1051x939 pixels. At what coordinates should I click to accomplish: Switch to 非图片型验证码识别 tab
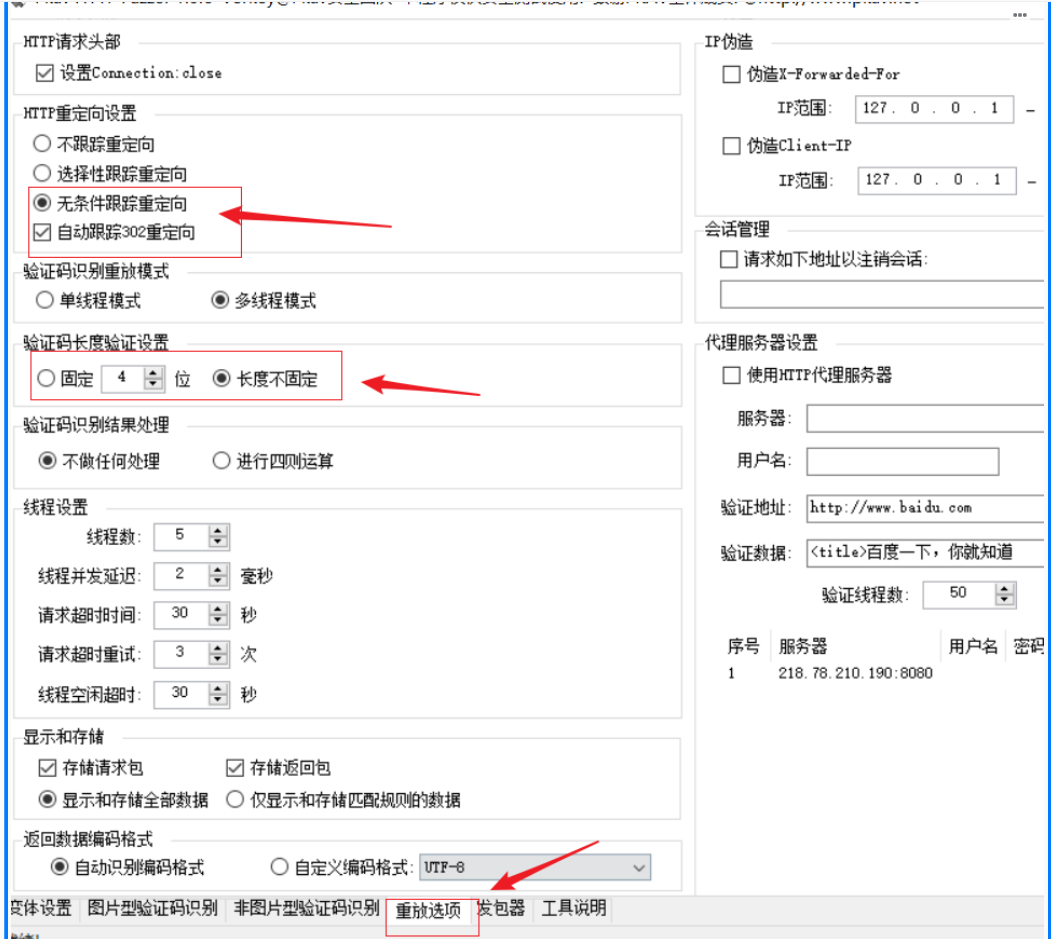(306, 908)
